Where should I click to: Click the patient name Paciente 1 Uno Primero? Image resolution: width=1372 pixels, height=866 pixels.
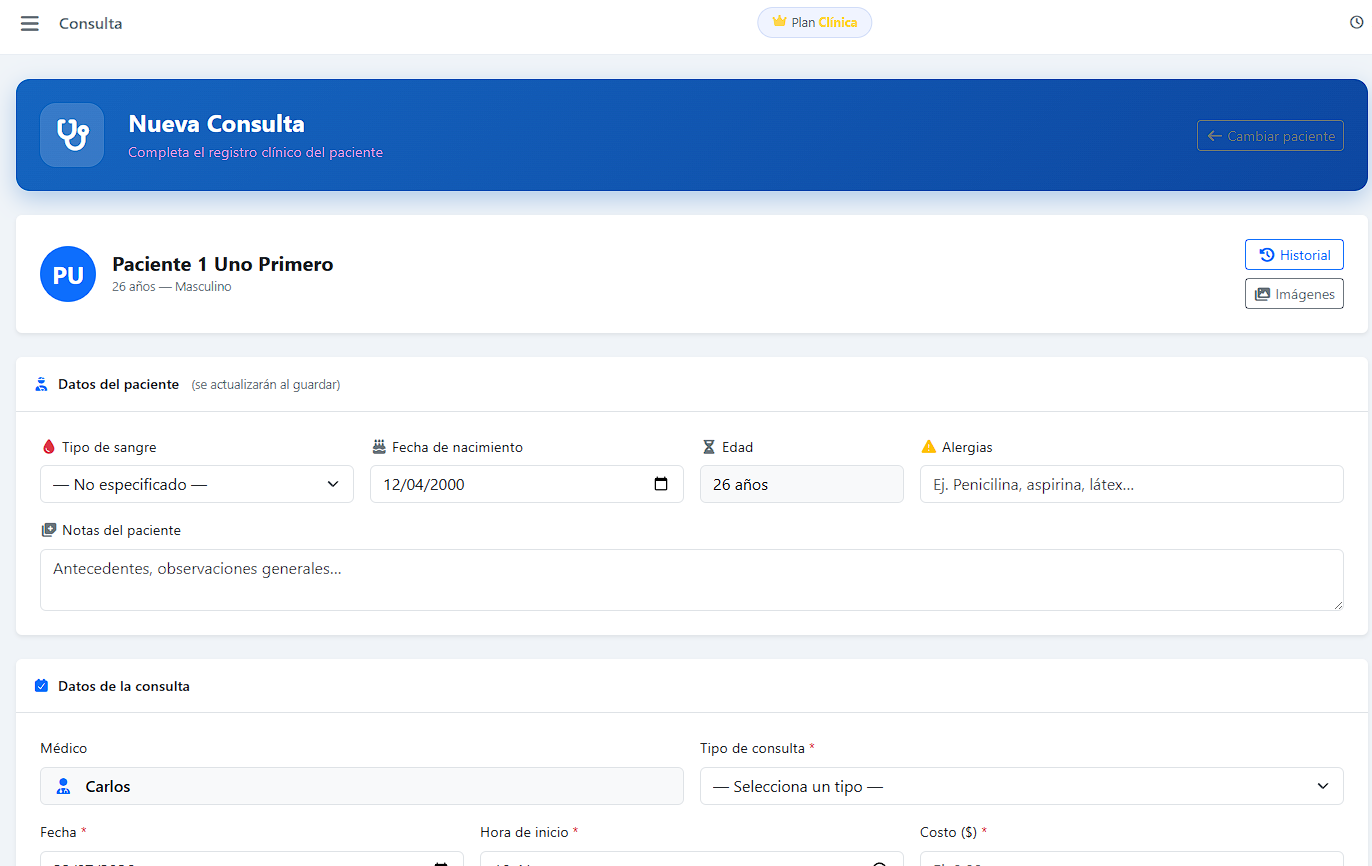(x=223, y=264)
